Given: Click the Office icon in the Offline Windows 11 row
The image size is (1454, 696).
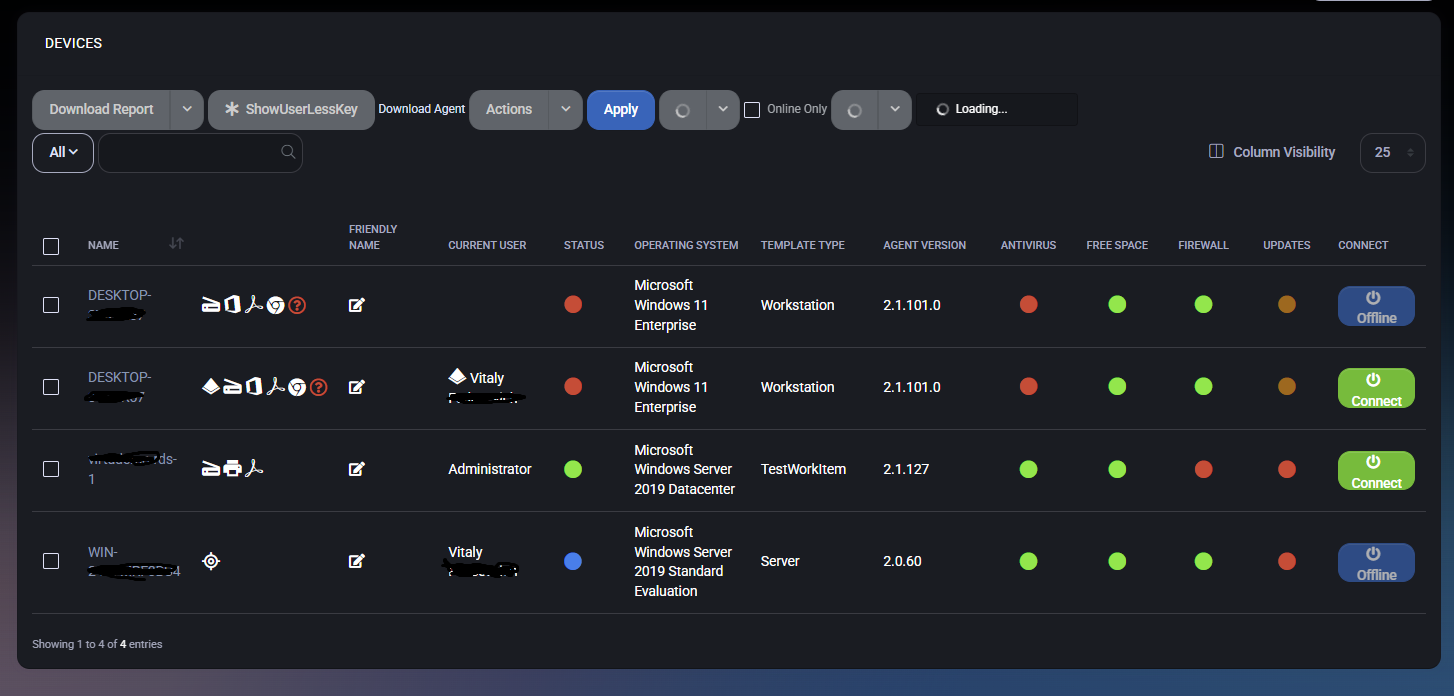Looking at the screenshot, I should pyautogui.click(x=232, y=305).
